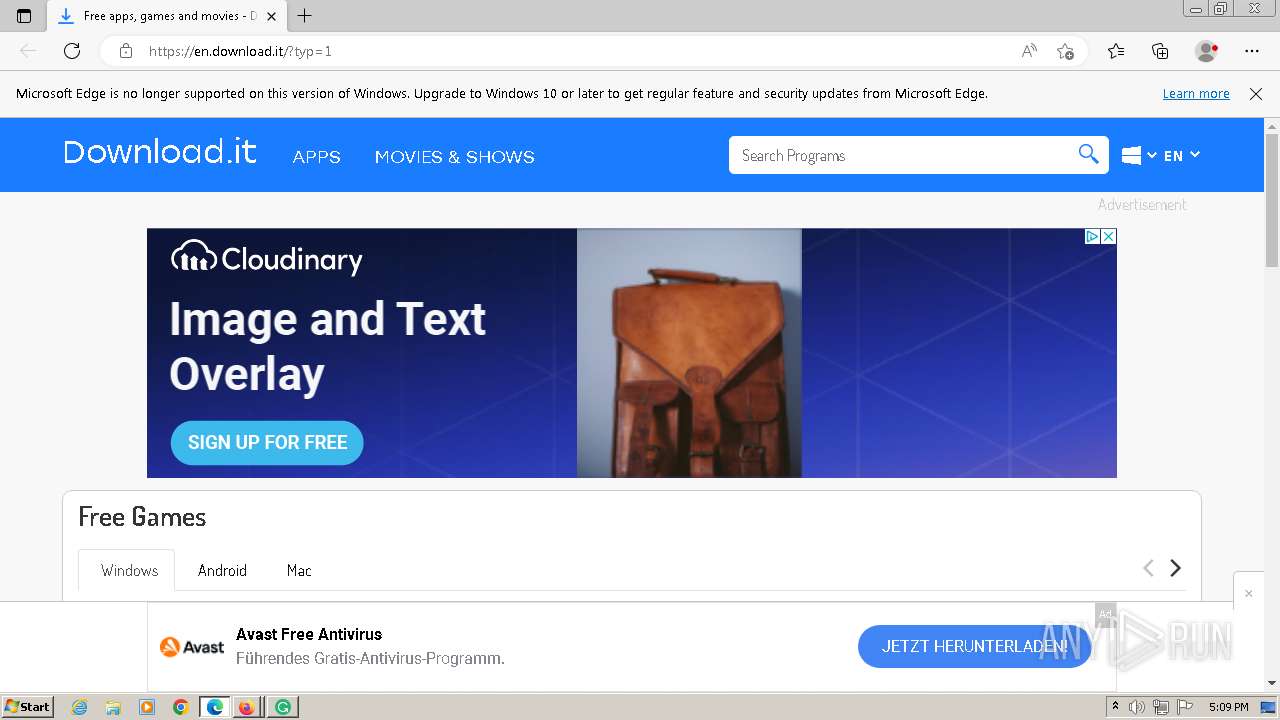Open the browser profile icon
This screenshot has width=1280, height=720.
tap(1206, 51)
